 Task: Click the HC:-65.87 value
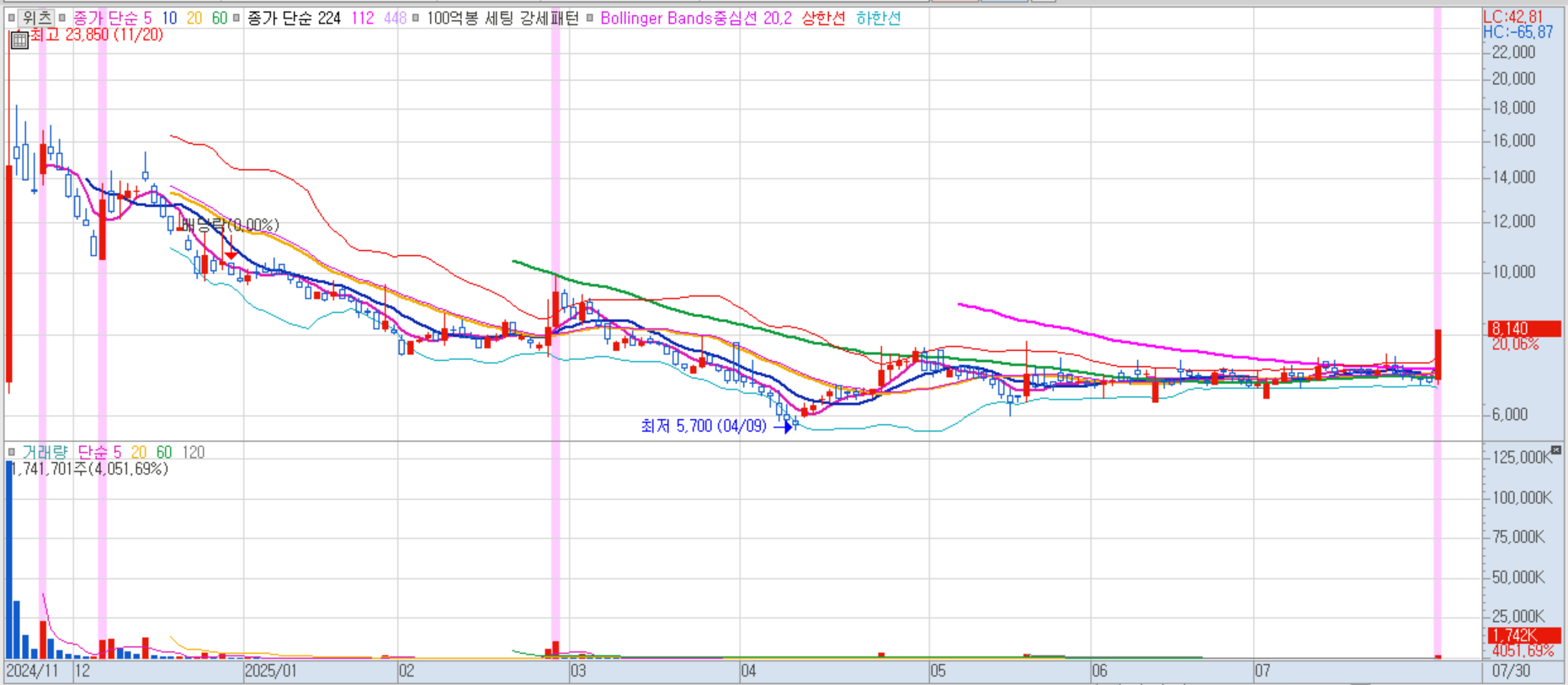pyautogui.click(x=1518, y=32)
